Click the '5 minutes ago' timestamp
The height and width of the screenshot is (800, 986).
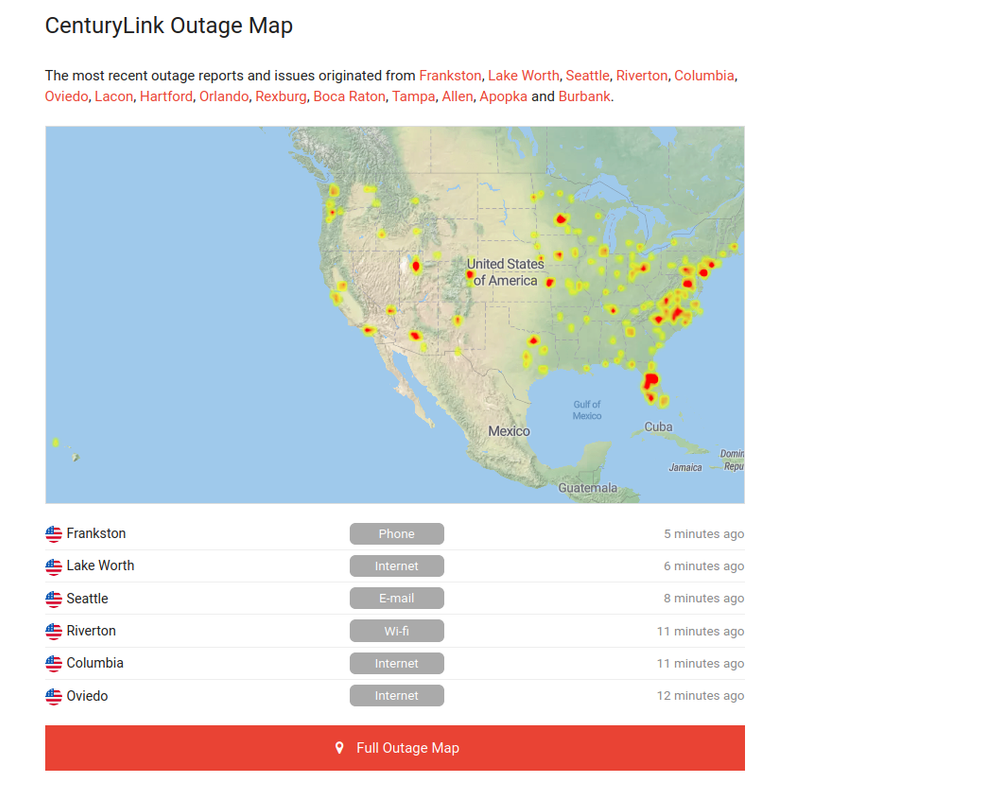[x=704, y=534]
